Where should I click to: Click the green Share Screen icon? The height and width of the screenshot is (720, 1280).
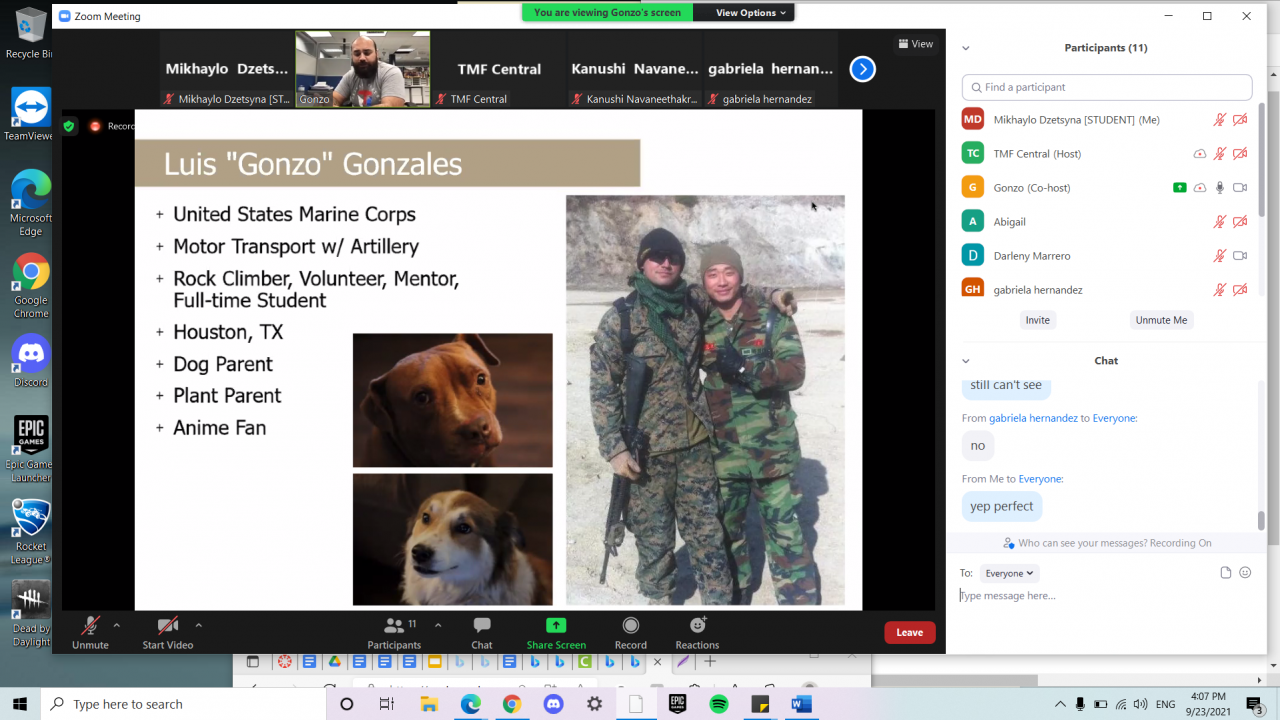[x=556, y=626]
